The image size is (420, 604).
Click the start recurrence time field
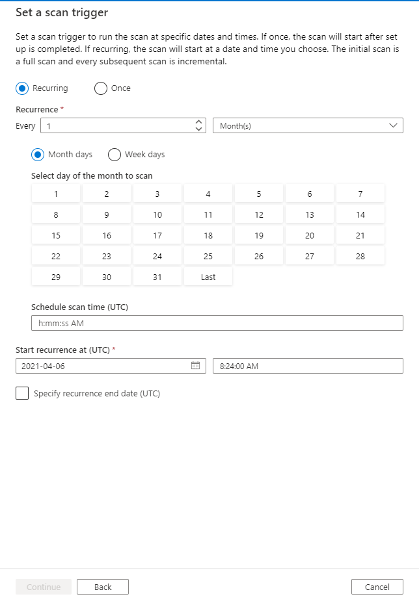pos(308,366)
